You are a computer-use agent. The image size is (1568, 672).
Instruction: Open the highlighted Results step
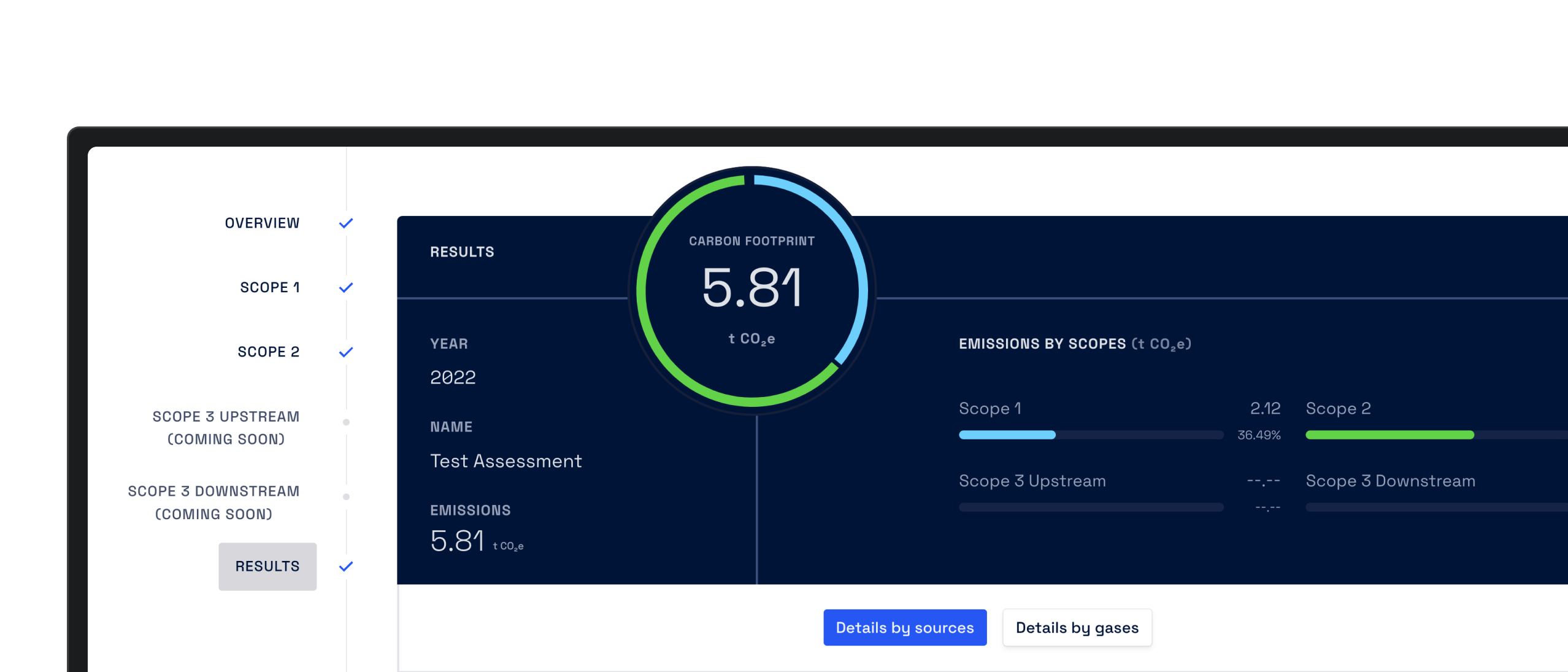coord(267,566)
